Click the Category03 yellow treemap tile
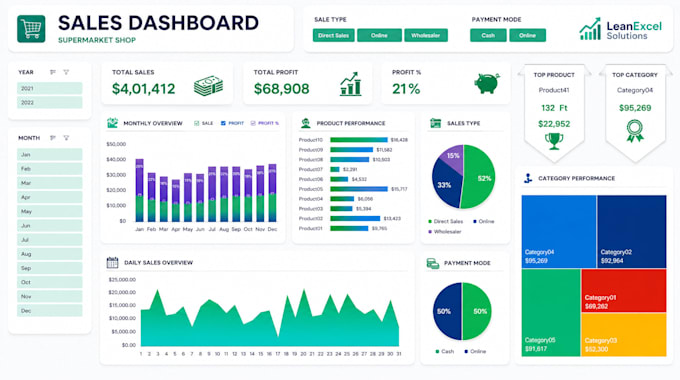 (624, 334)
